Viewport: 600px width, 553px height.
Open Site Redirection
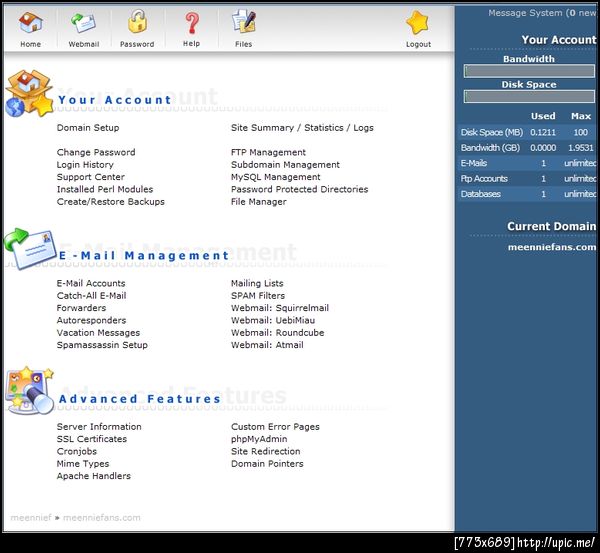pyautogui.click(x=266, y=452)
